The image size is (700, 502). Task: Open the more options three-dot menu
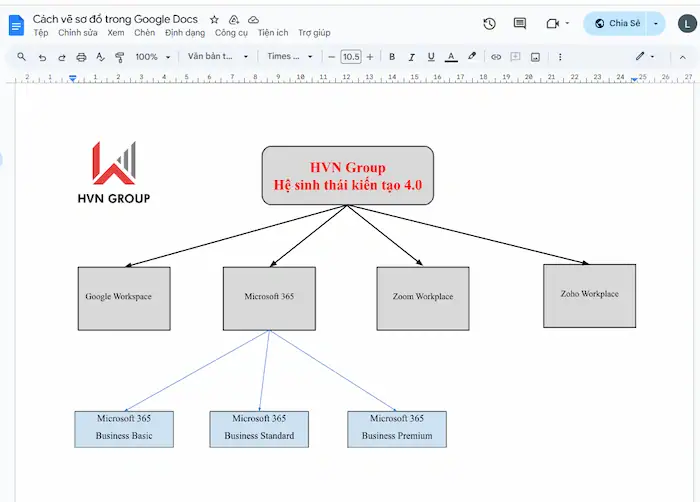tap(560, 57)
